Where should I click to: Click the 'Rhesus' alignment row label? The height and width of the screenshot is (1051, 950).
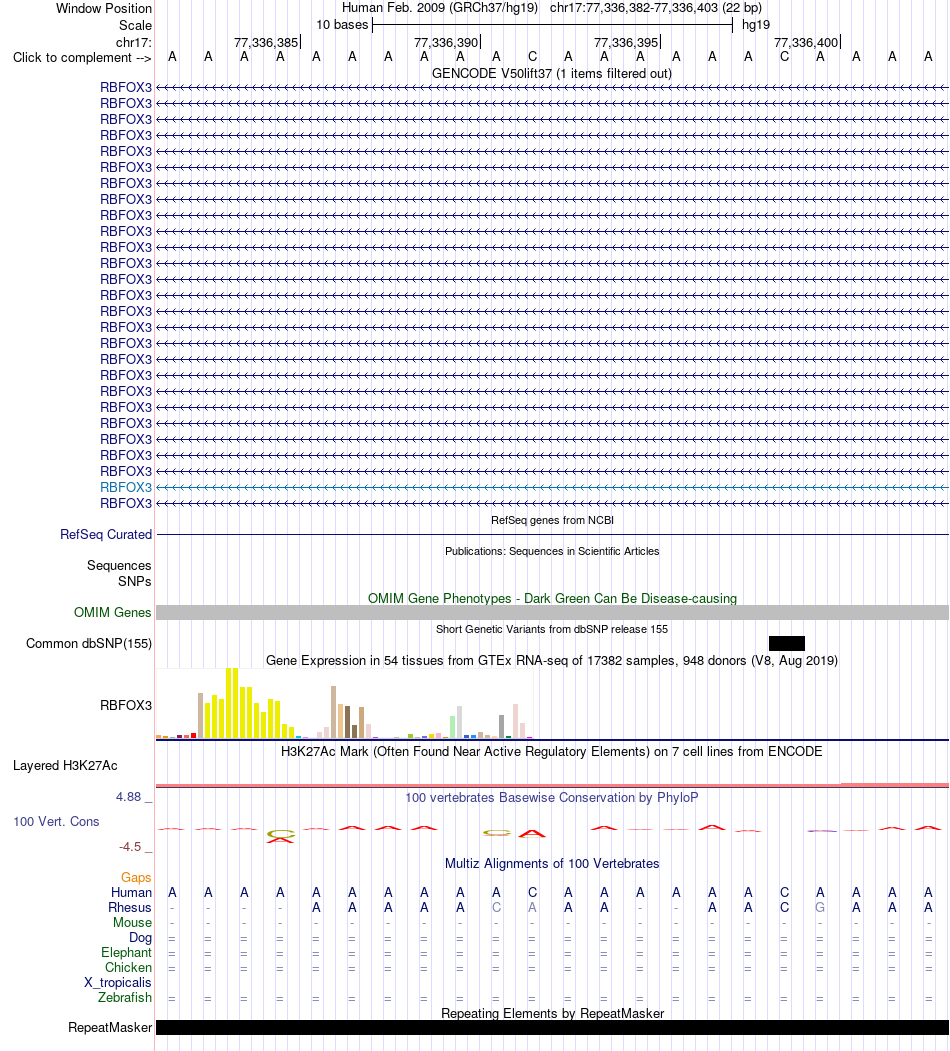130,908
